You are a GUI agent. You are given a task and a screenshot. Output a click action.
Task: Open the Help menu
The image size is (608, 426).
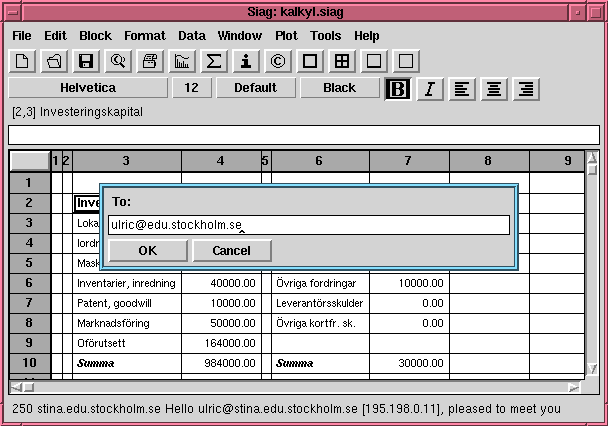click(x=366, y=36)
